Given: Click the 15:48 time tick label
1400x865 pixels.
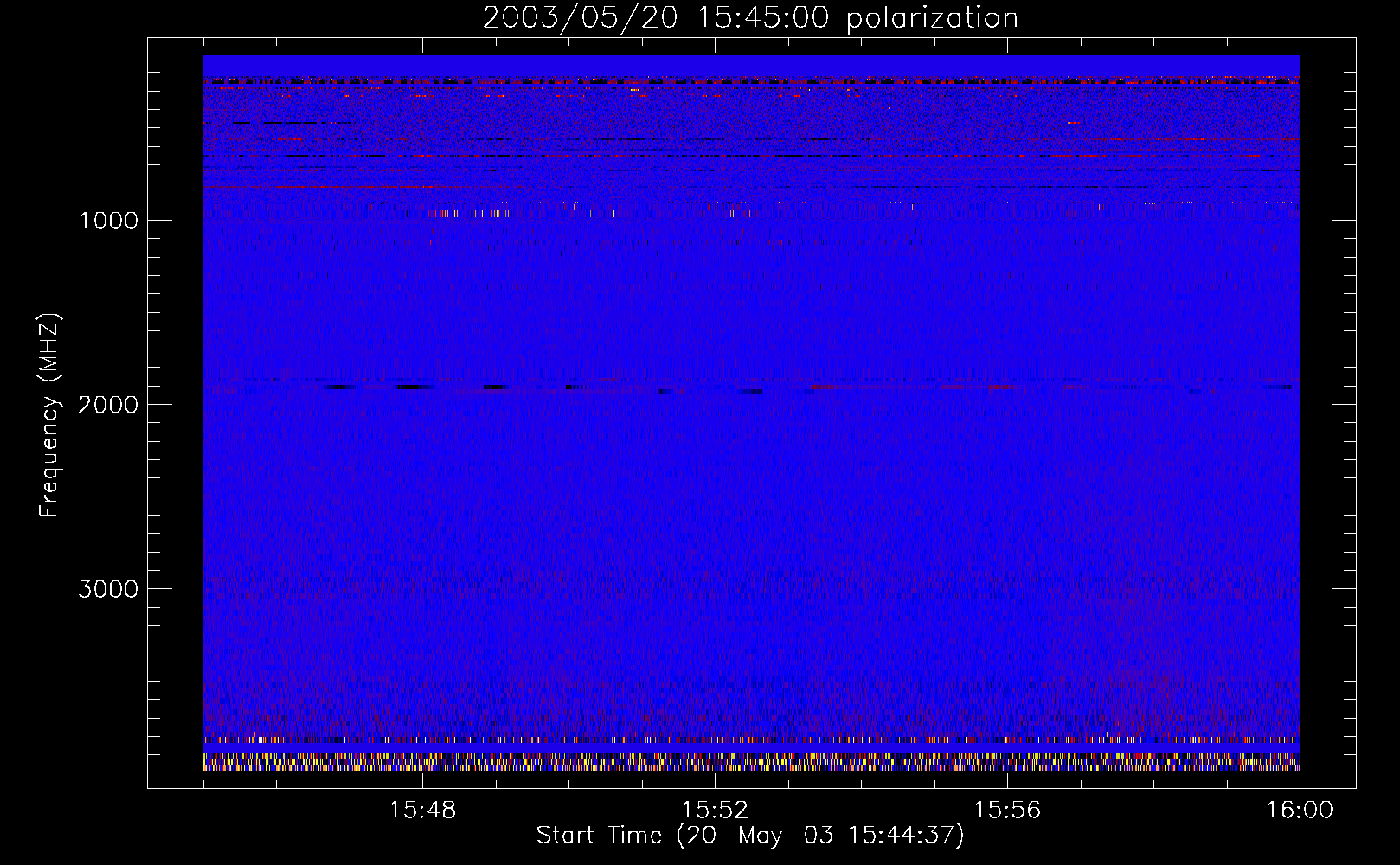Looking at the screenshot, I should pyautogui.click(x=422, y=811).
